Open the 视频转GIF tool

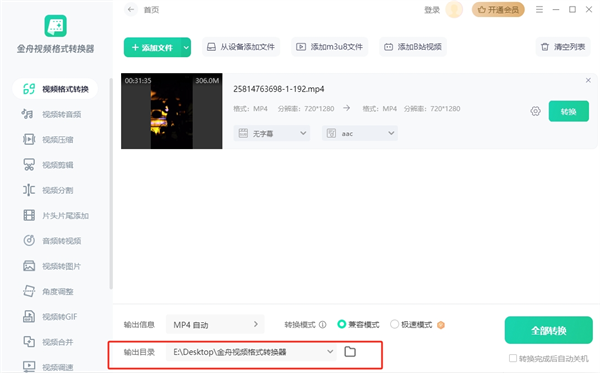[x=50, y=316]
